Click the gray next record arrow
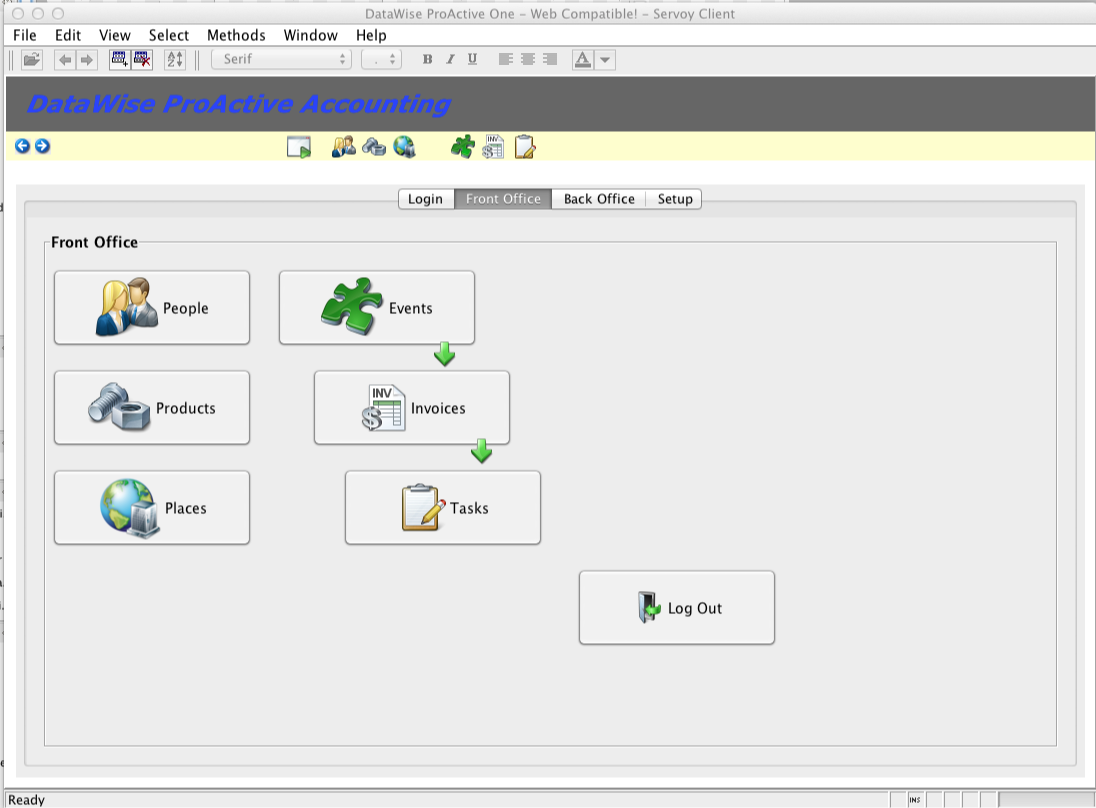 87,59
